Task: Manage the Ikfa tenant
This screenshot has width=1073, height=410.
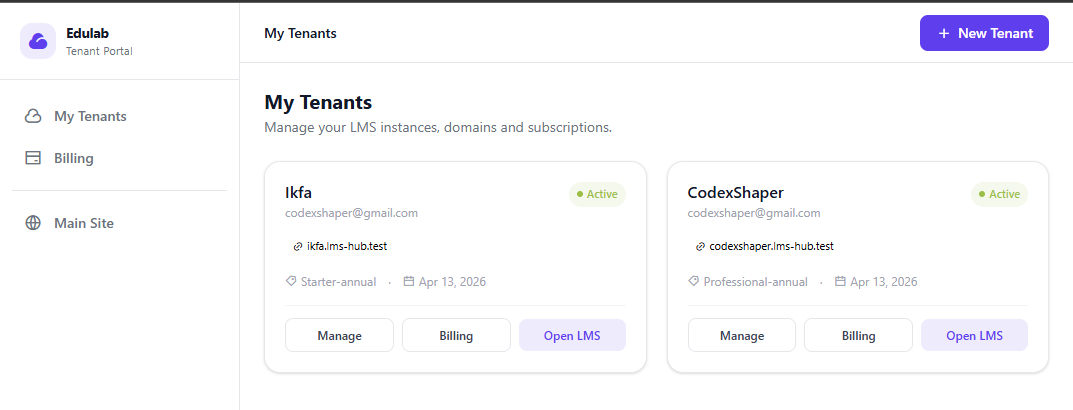Action: point(339,335)
